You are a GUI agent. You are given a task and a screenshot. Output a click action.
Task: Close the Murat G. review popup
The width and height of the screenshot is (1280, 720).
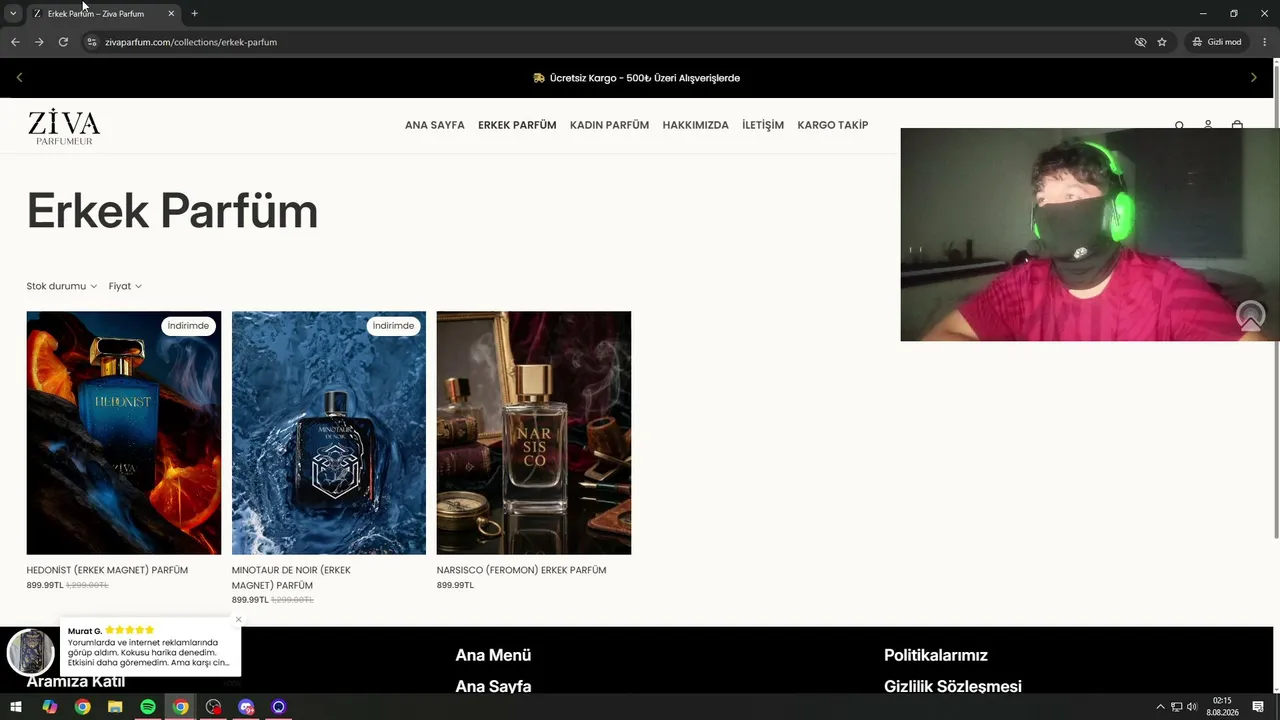tap(238, 620)
